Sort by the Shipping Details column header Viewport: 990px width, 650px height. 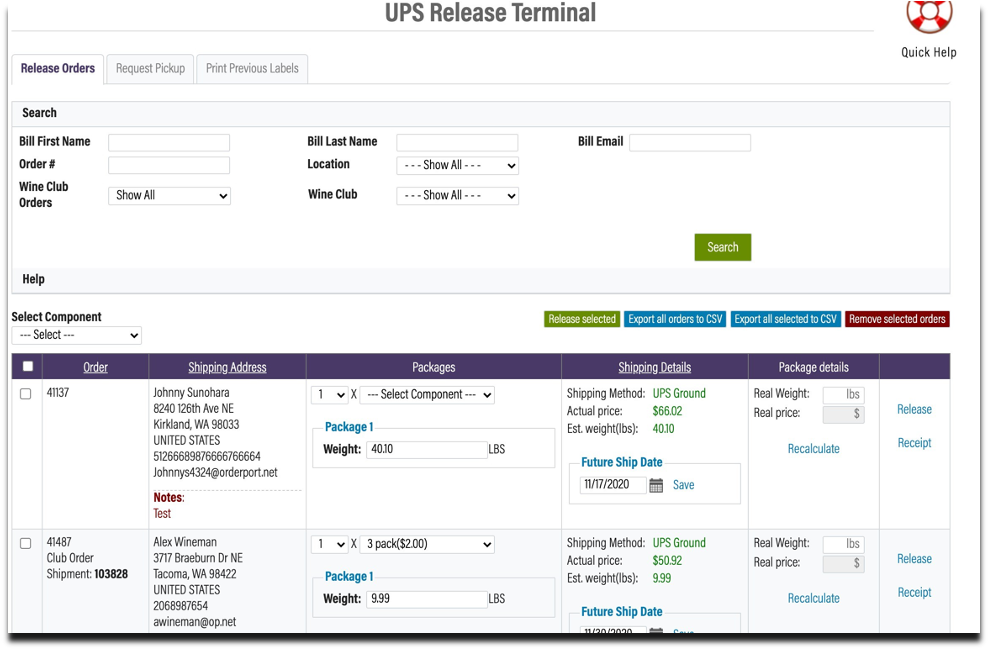click(x=654, y=368)
